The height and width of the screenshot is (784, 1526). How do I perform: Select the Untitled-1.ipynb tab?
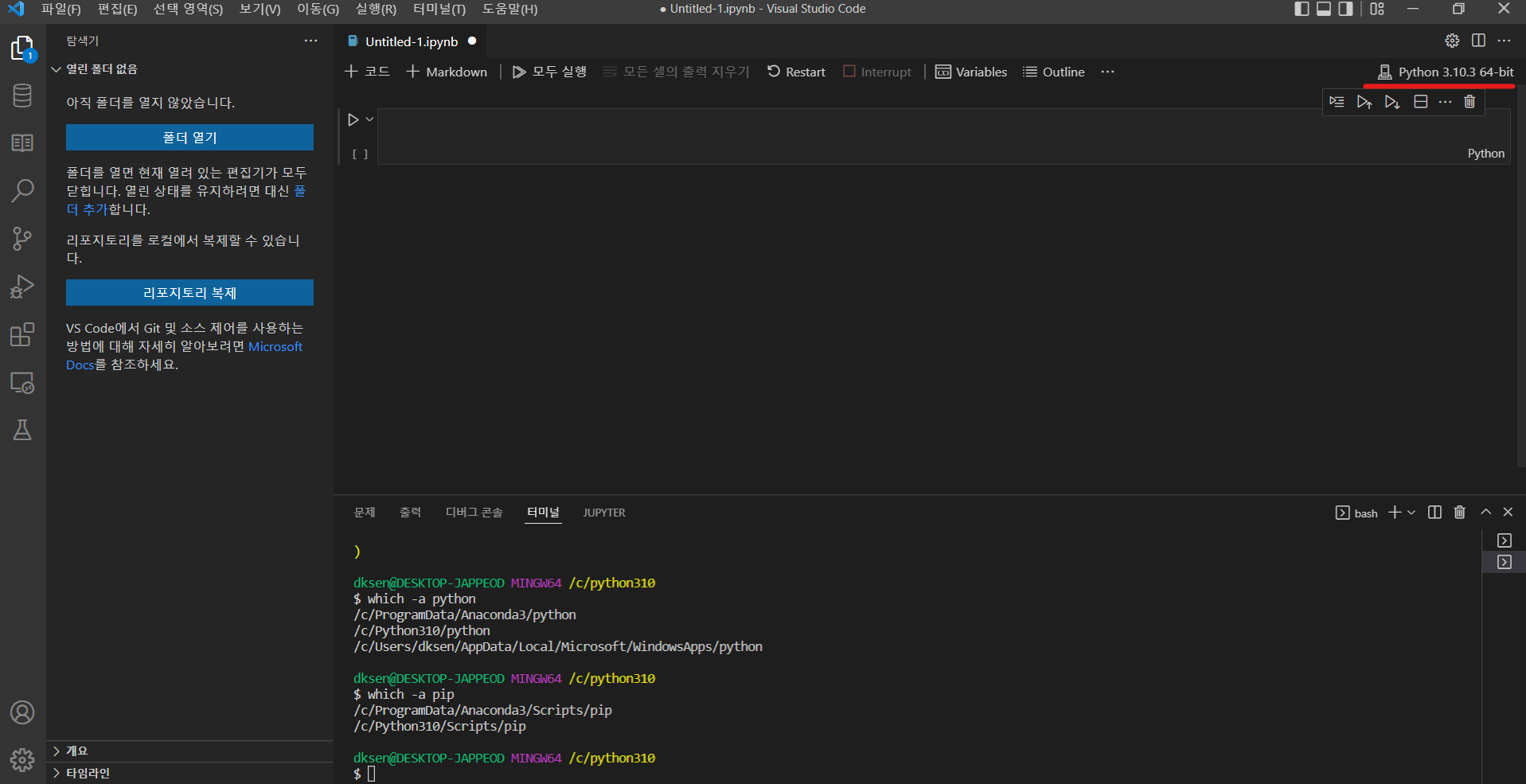coord(412,41)
